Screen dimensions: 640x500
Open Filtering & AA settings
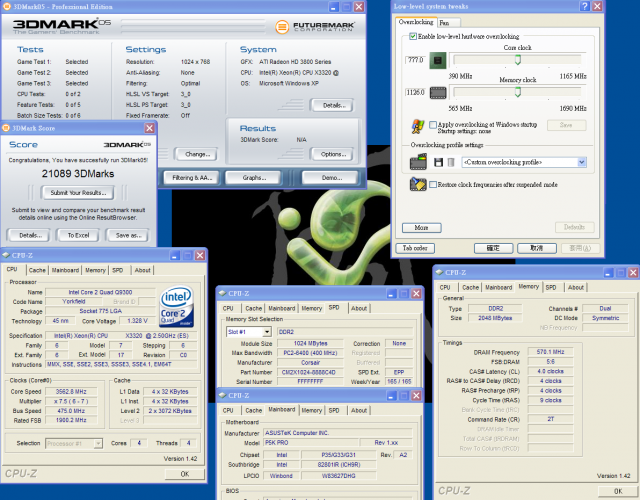[x=191, y=178]
